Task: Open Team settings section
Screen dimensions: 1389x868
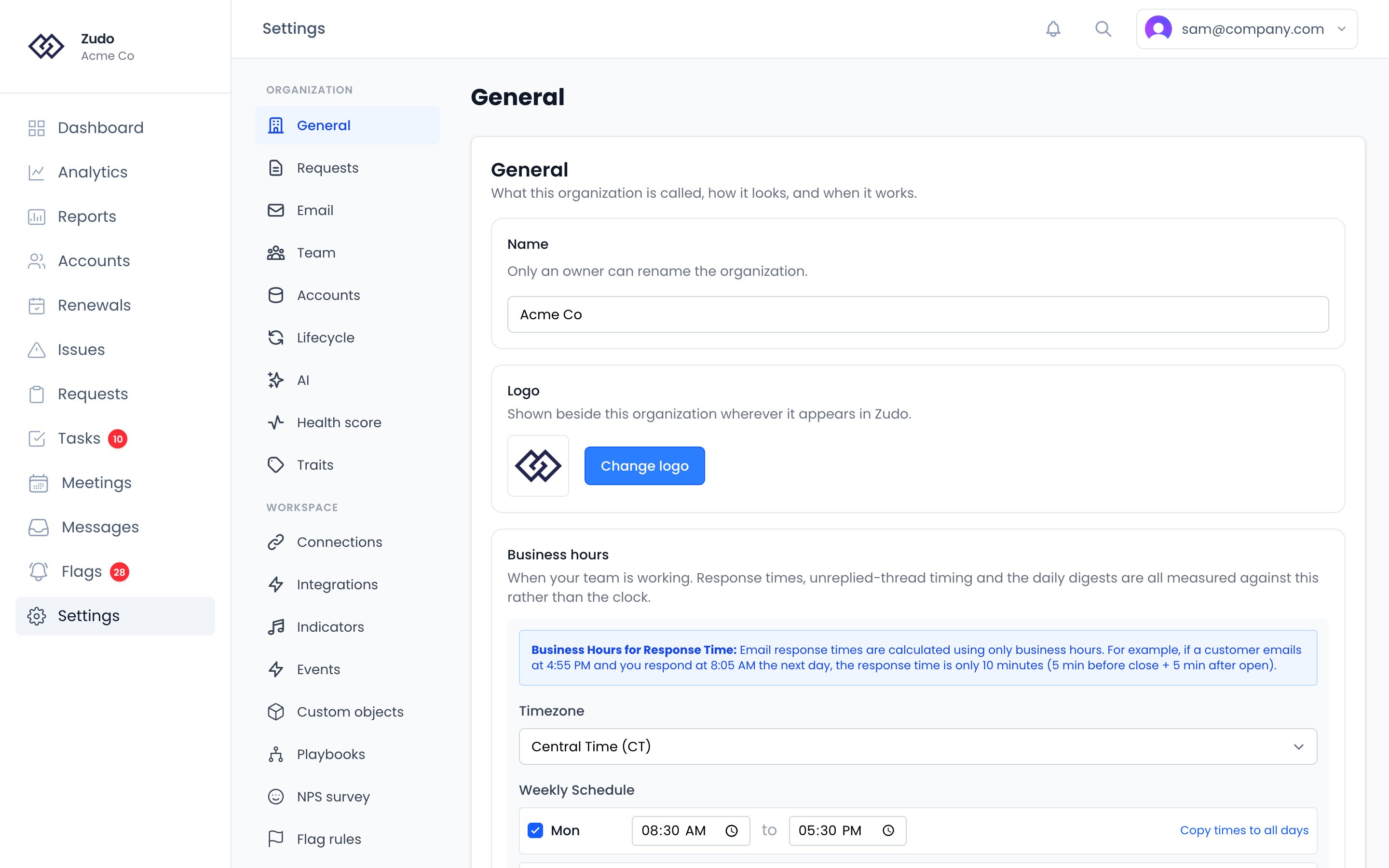Action: tap(347, 253)
